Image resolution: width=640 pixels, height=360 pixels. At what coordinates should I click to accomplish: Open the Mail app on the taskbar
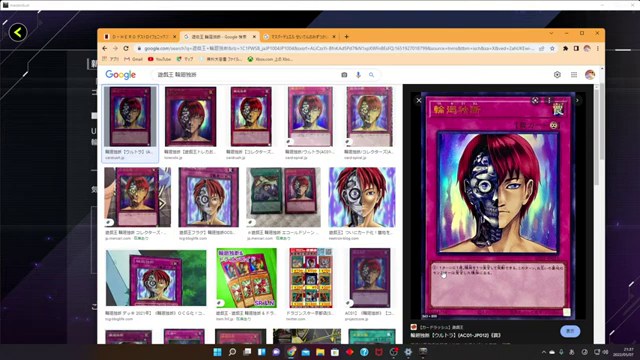pos(305,352)
